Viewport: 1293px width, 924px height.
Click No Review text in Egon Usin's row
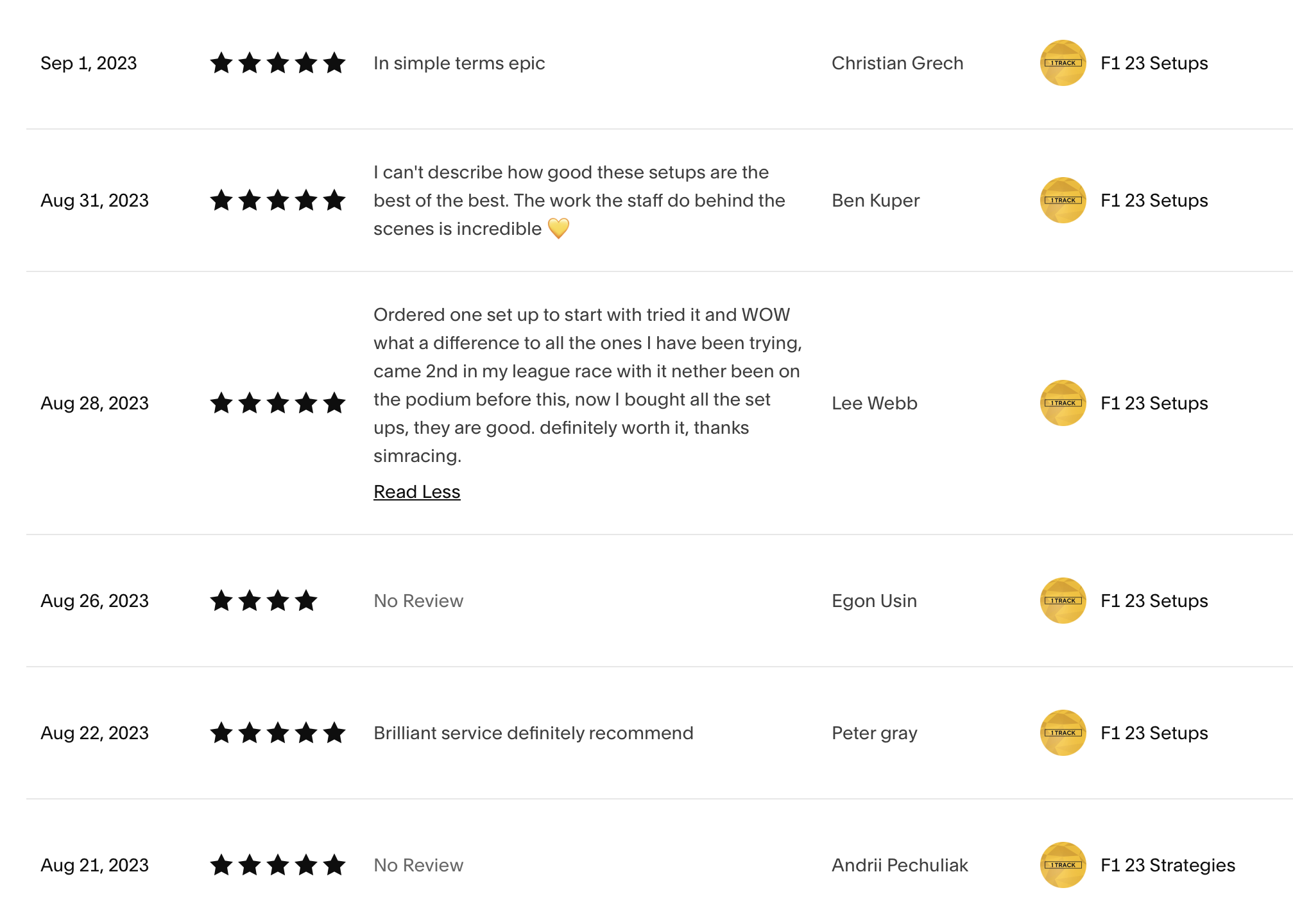click(x=418, y=601)
